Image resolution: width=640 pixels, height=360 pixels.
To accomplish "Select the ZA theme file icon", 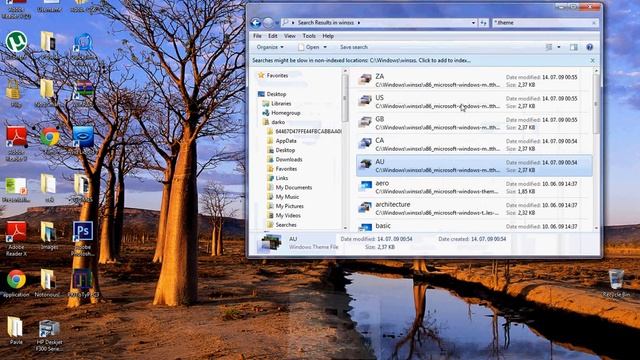I will tap(364, 79).
